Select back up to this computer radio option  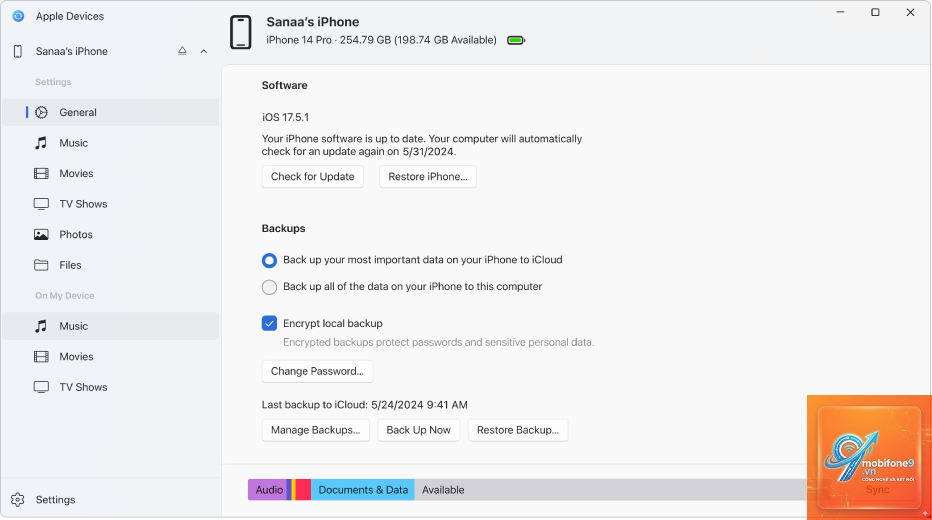[269, 287]
